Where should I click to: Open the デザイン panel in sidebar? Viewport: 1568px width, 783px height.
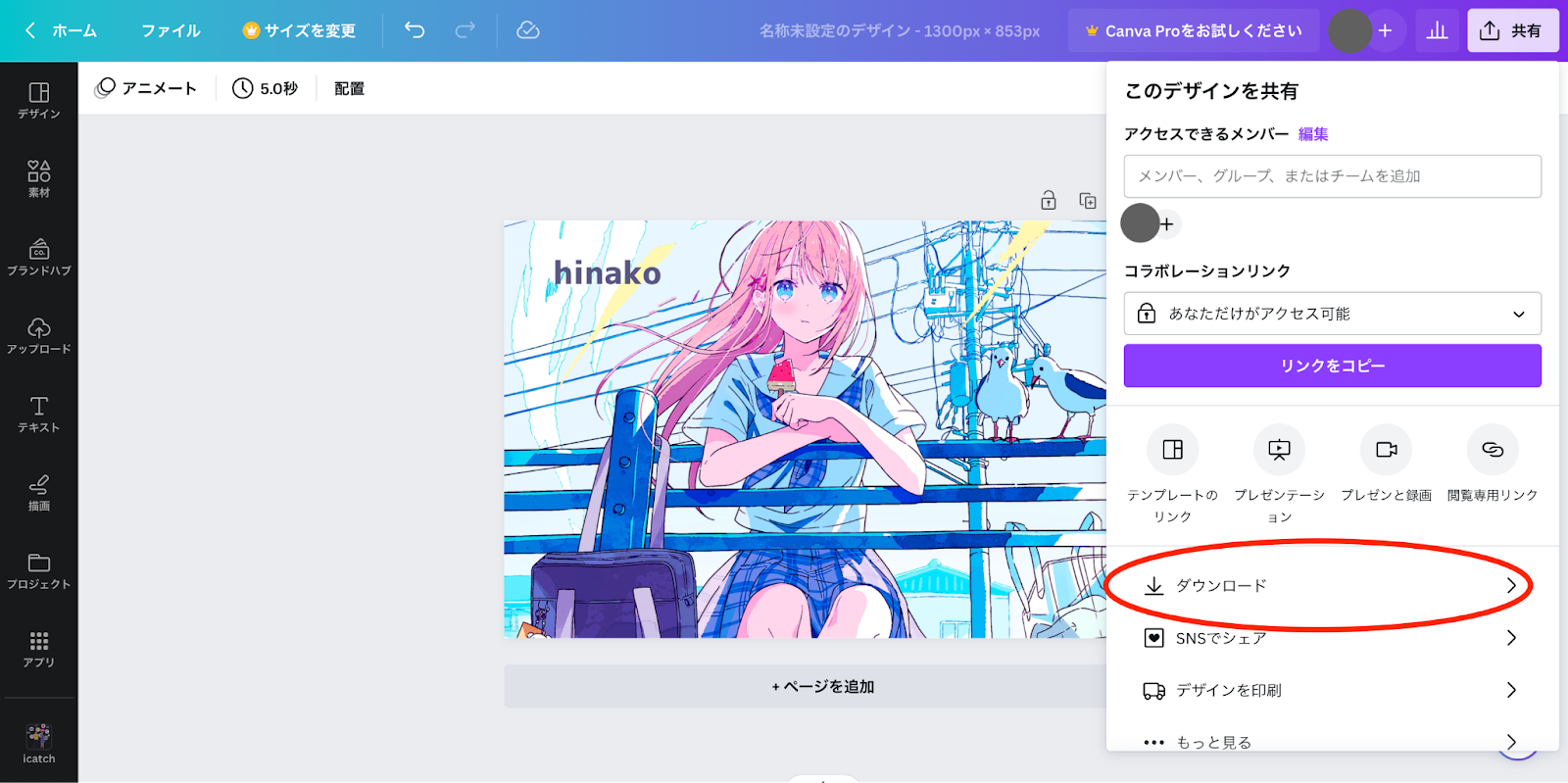38,100
